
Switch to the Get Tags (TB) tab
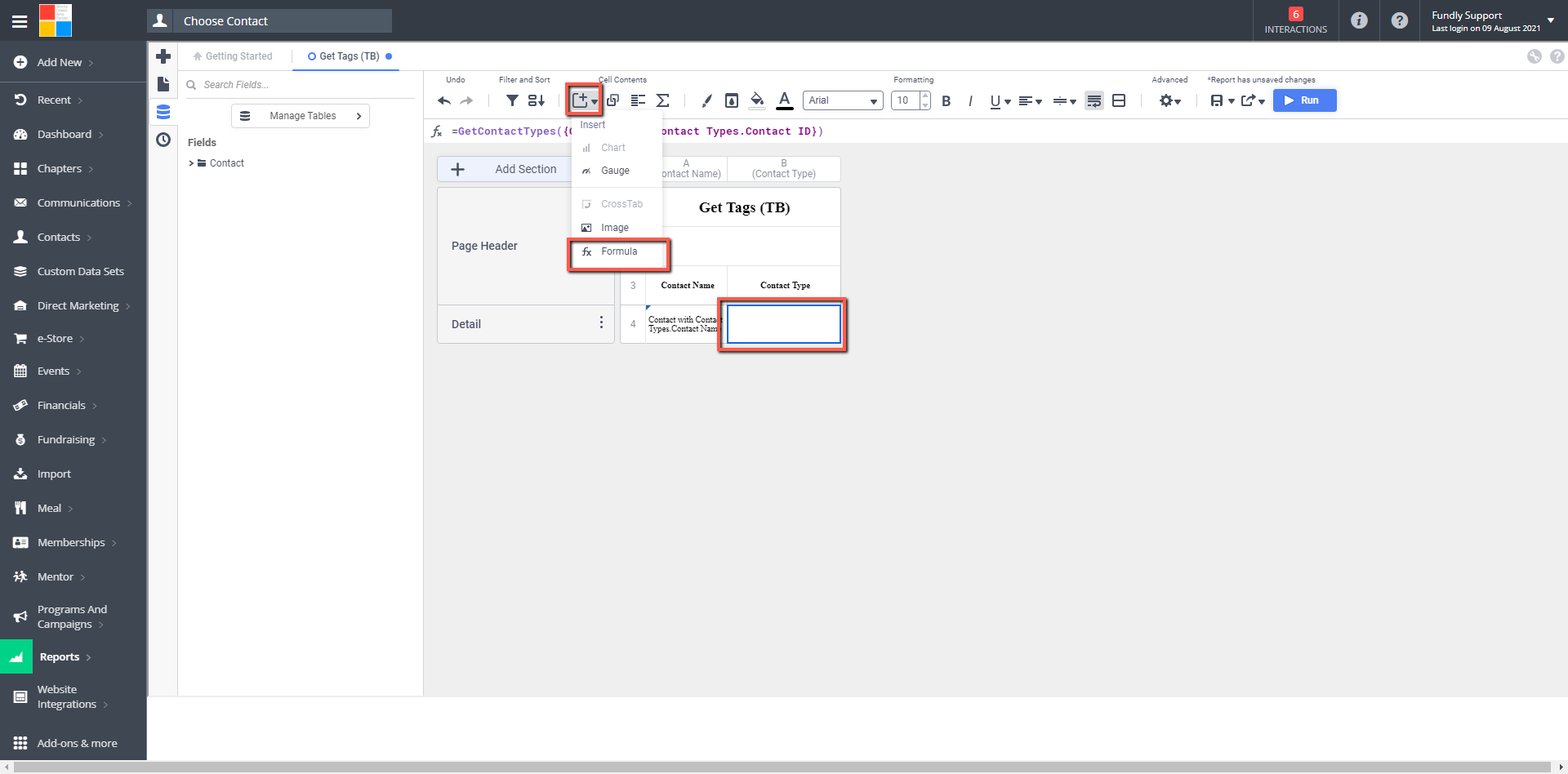(349, 56)
